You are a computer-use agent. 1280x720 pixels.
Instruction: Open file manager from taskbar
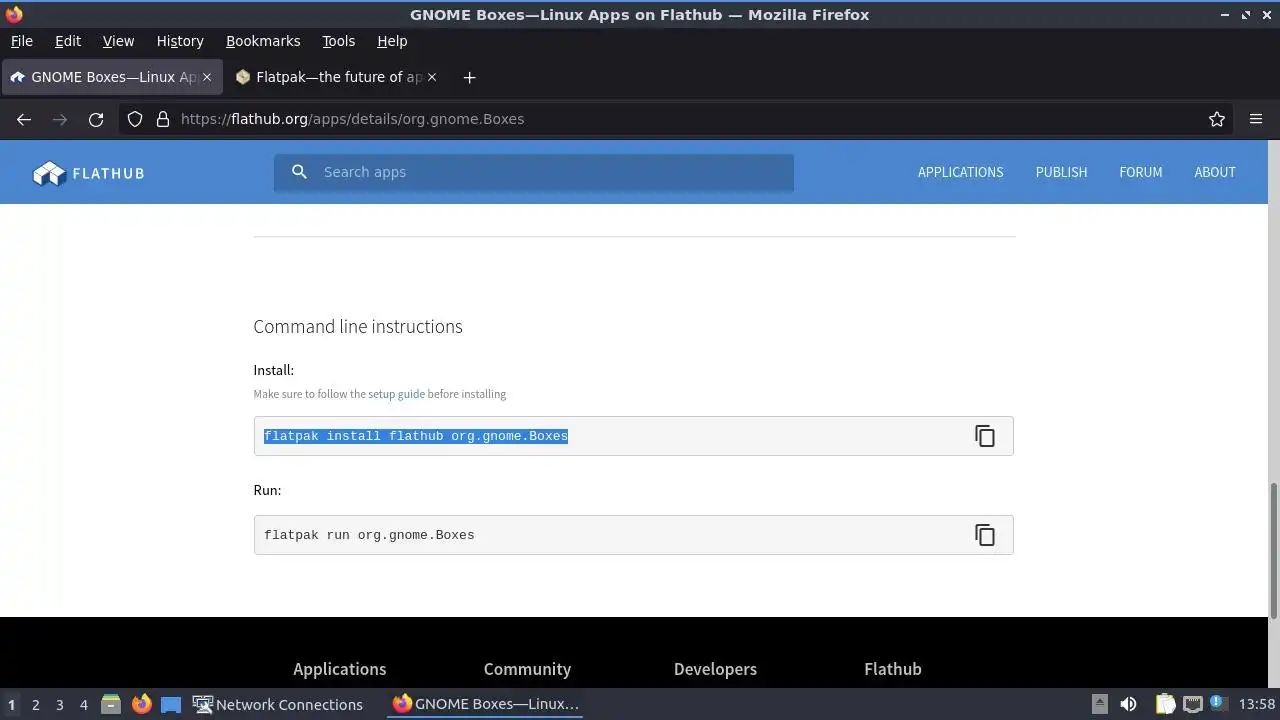pos(111,704)
